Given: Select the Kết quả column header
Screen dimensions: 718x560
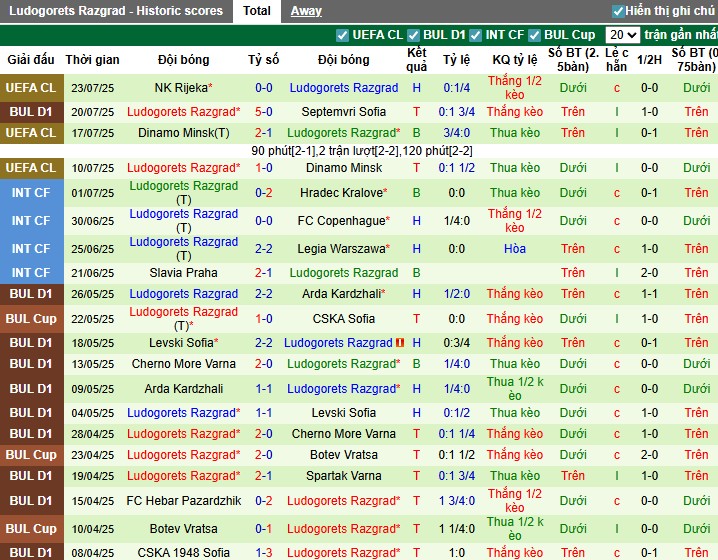Looking at the screenshot, I should (416, 60).
